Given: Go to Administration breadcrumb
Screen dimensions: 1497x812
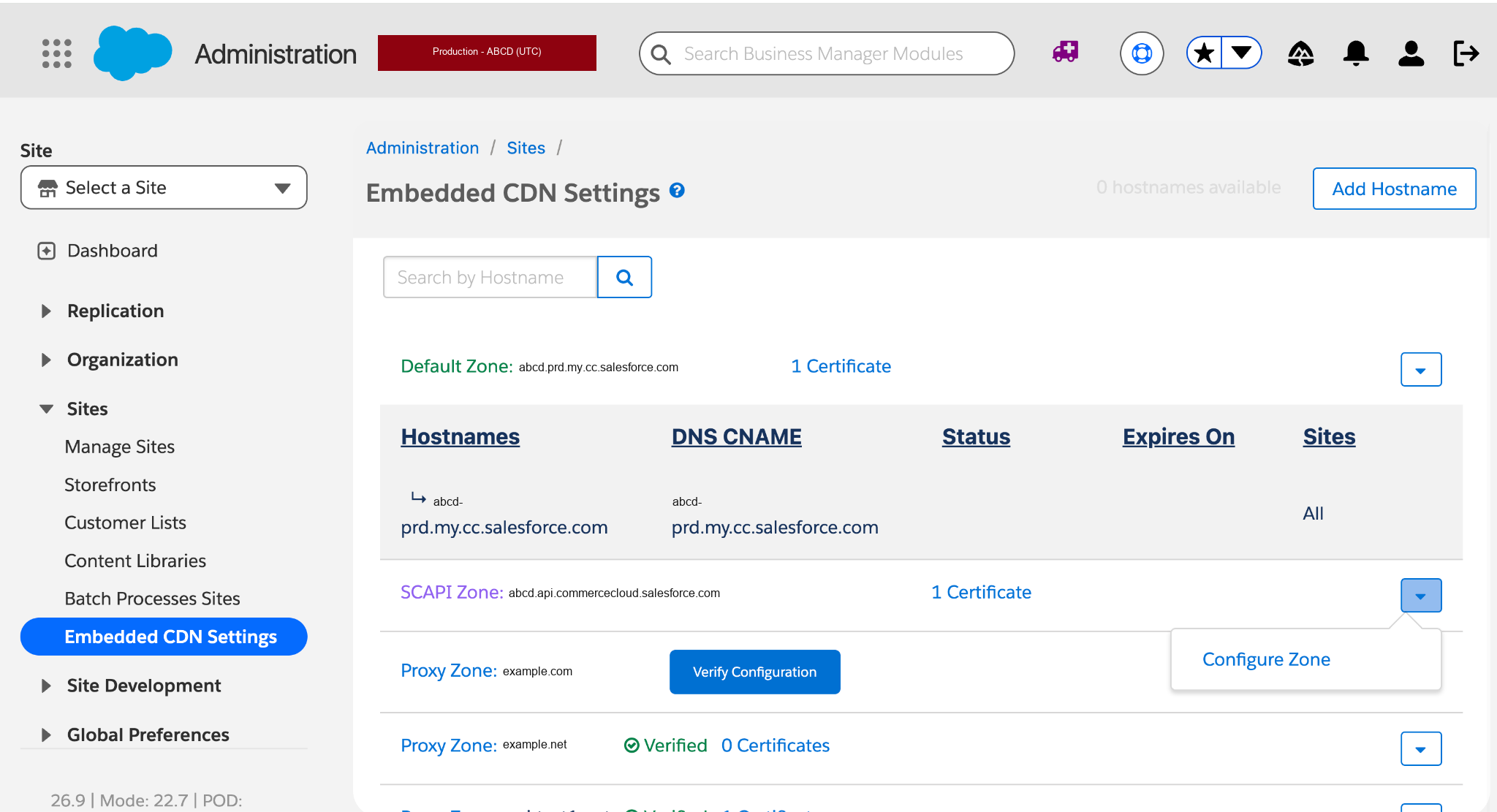Looking at the screenshot, I should (422, 148).
